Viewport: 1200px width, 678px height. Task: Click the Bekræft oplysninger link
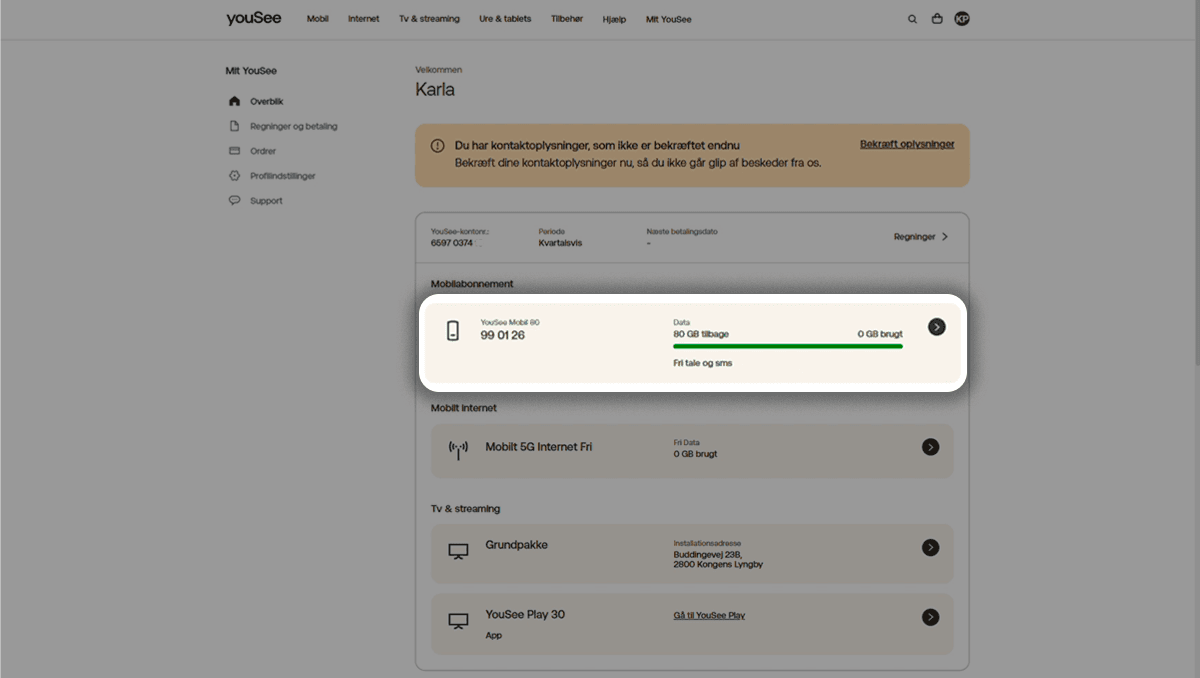(x=906, y=144)
